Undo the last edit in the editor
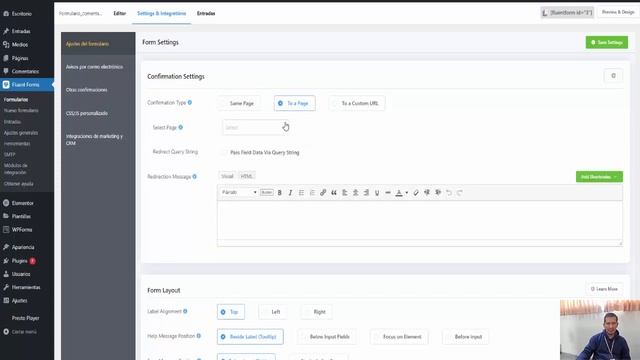640x360 pixels. pyautogui.click(x=449, y=193)
